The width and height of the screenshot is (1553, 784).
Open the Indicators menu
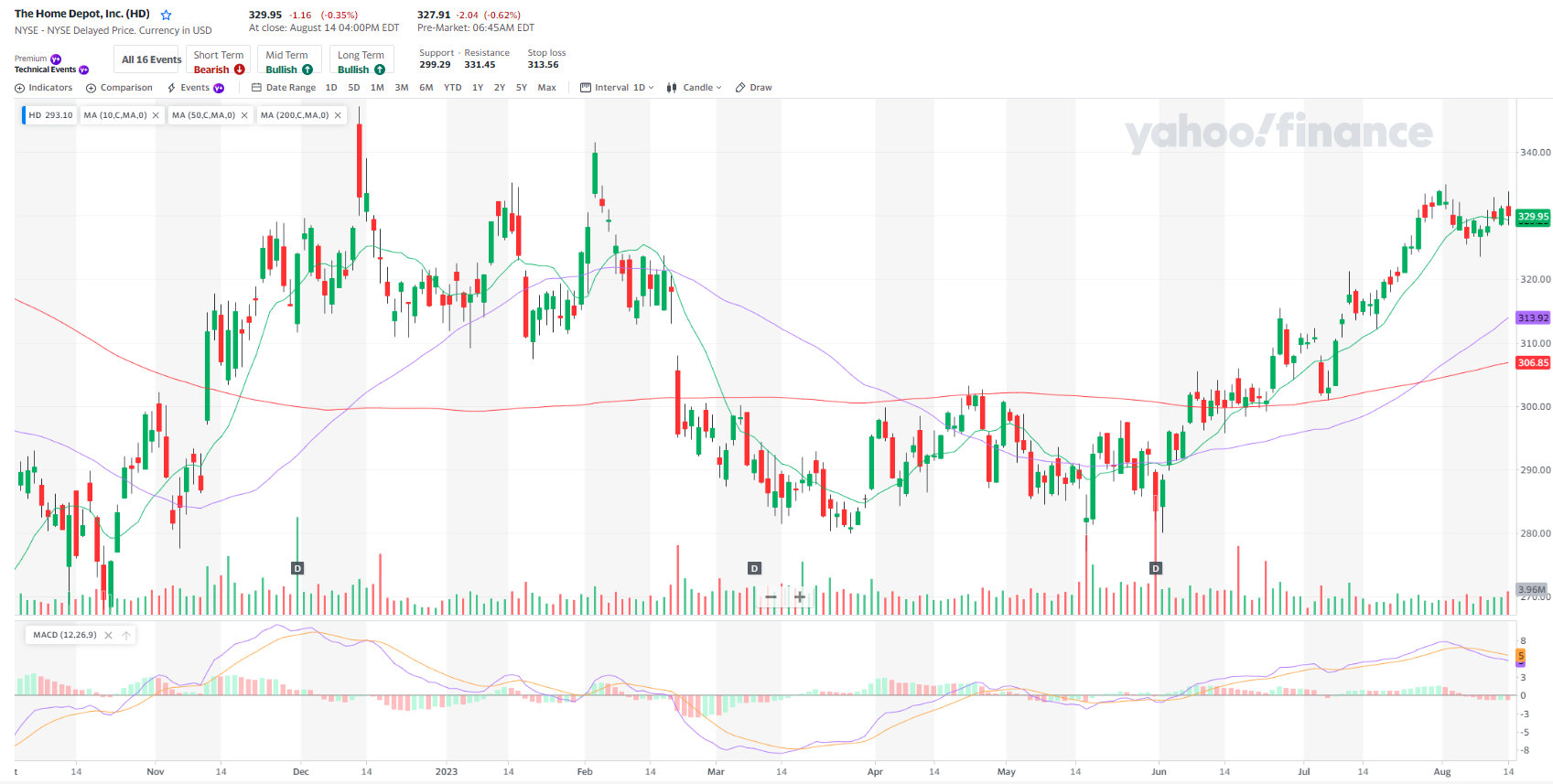[x=44, y=88]
